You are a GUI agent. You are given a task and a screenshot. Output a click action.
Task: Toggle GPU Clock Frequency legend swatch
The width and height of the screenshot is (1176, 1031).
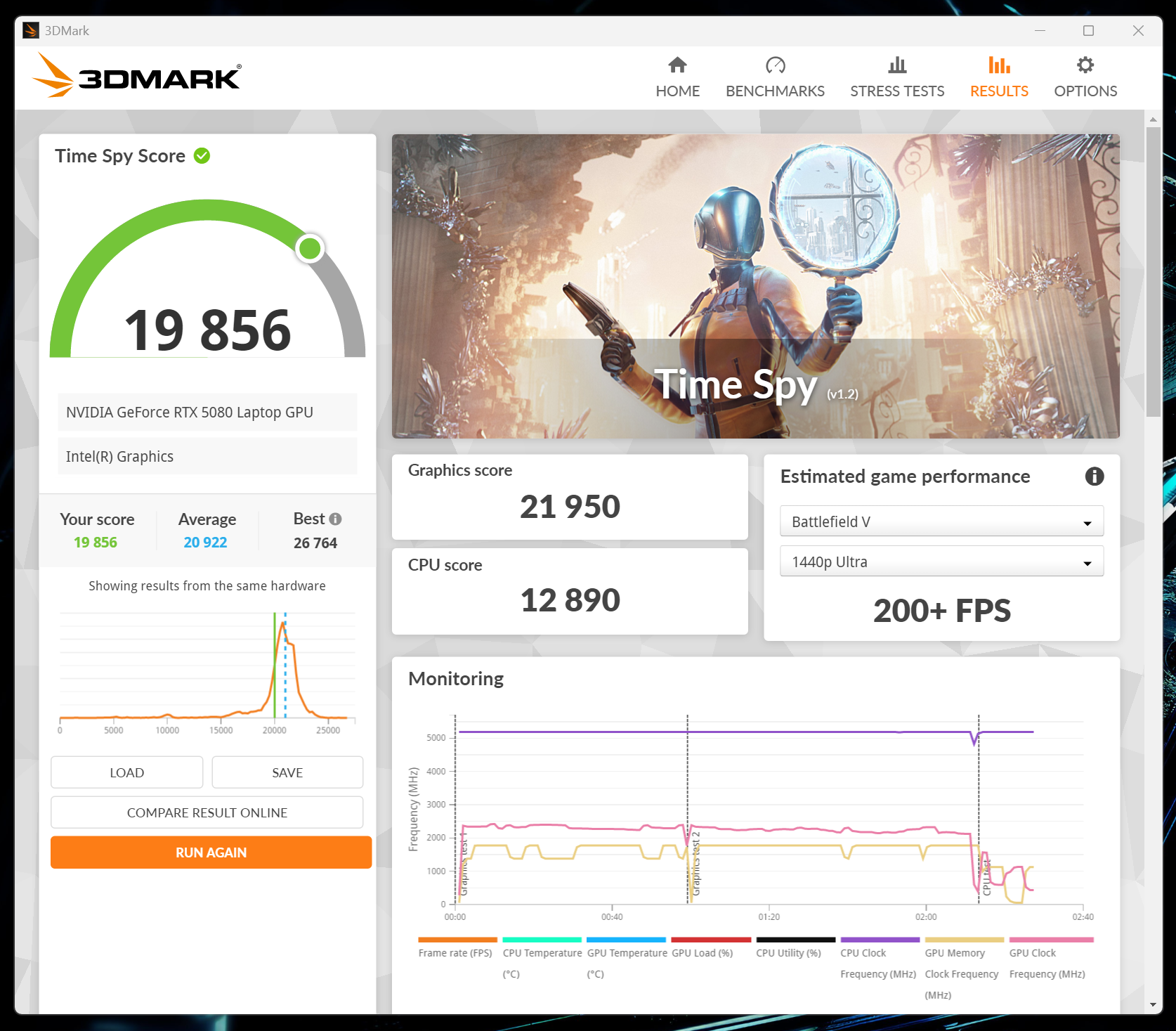point(1051,940)
